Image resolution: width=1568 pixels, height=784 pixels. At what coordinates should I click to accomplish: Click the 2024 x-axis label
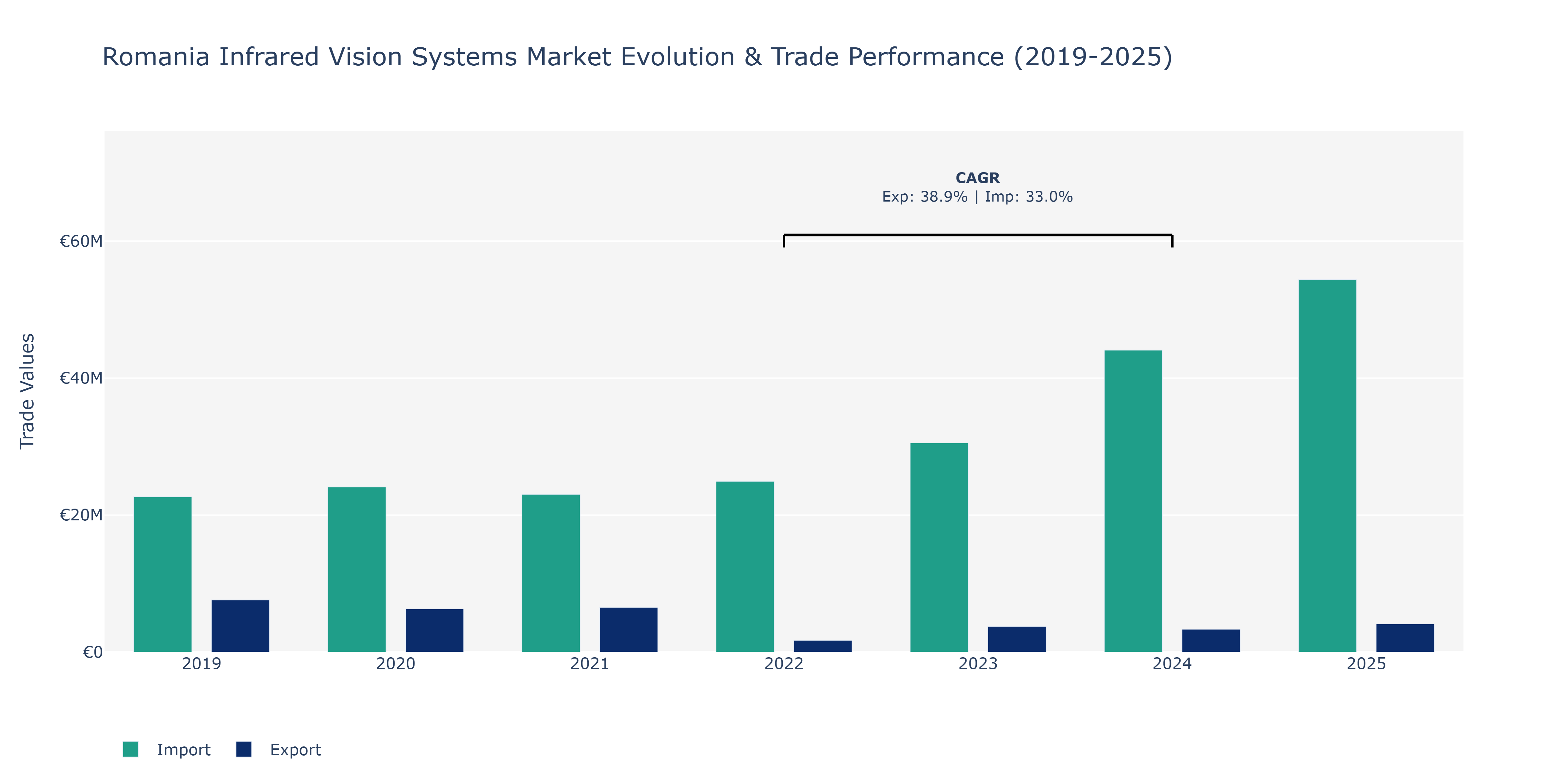coord(1172,663)
